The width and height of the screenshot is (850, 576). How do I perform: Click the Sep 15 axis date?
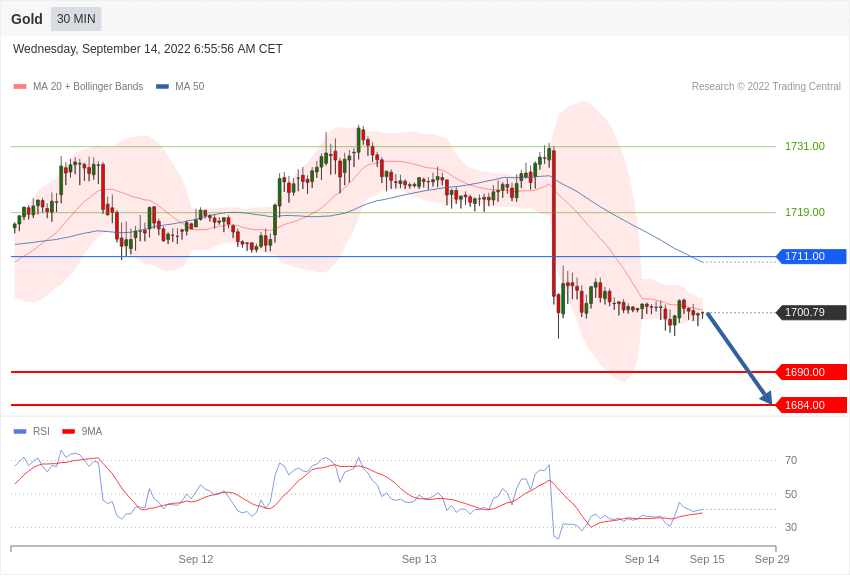(x=707, y=559)
